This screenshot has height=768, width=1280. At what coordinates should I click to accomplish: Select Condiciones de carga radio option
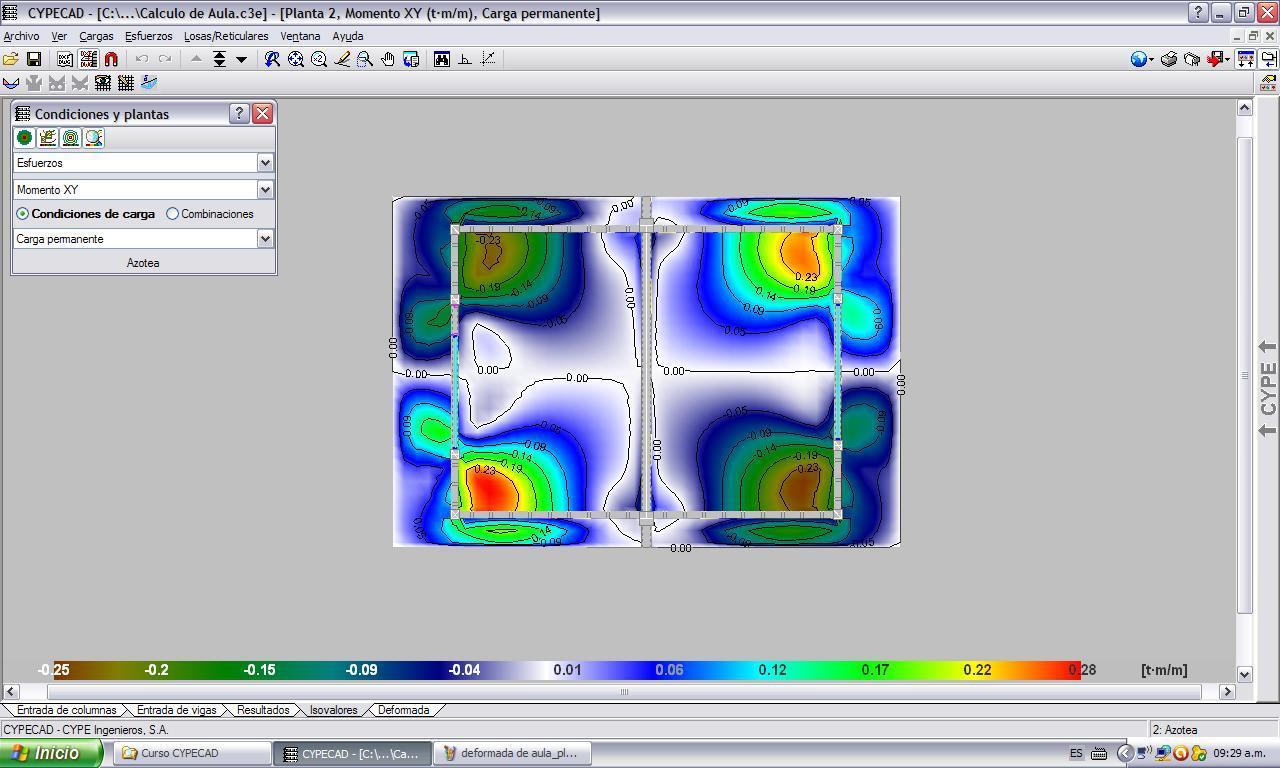click(23, 214)
